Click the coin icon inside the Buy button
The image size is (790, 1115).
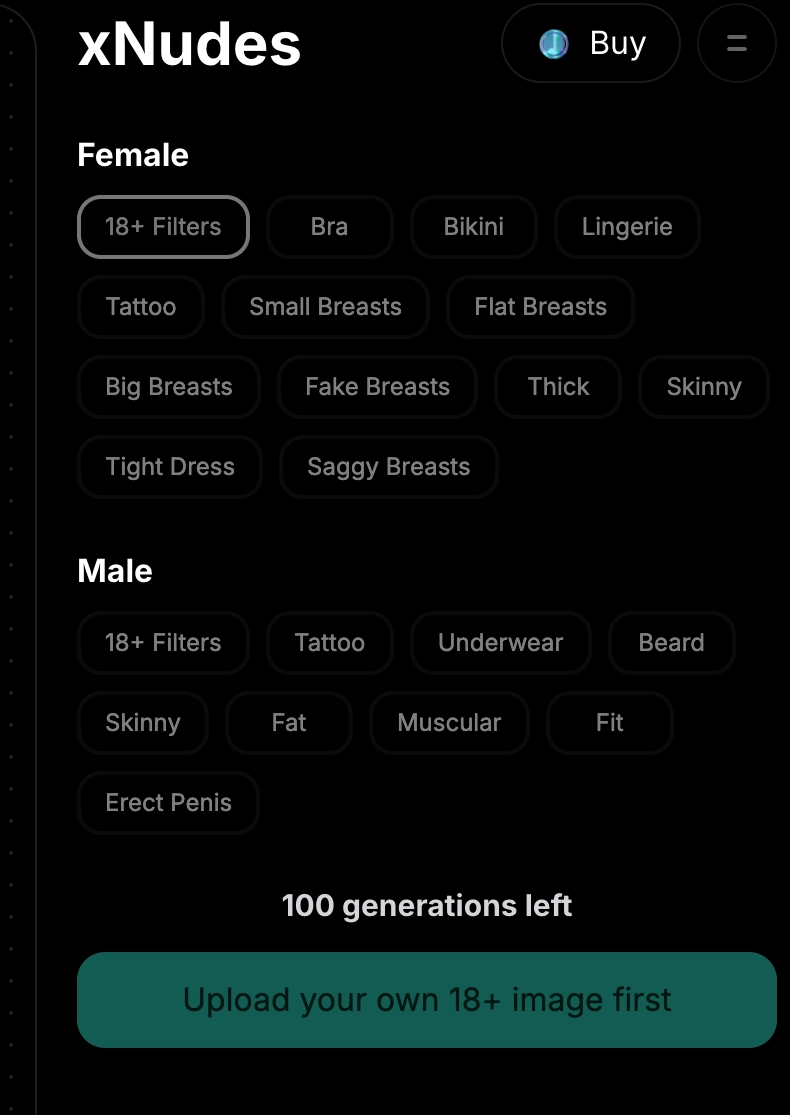(553, 43)
